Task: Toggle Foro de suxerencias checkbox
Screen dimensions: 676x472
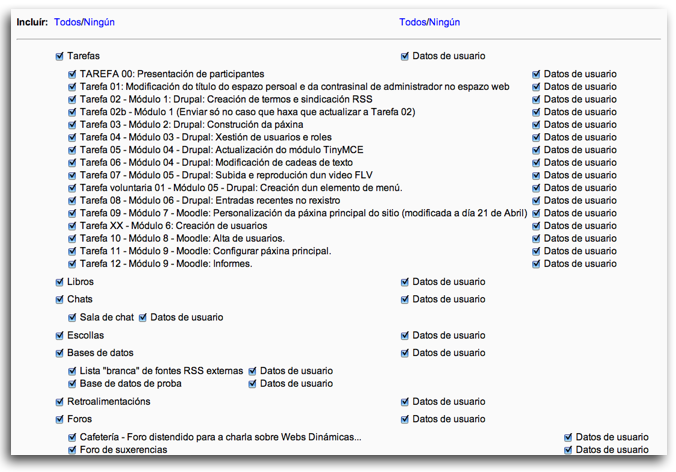Action: point(72,450)
